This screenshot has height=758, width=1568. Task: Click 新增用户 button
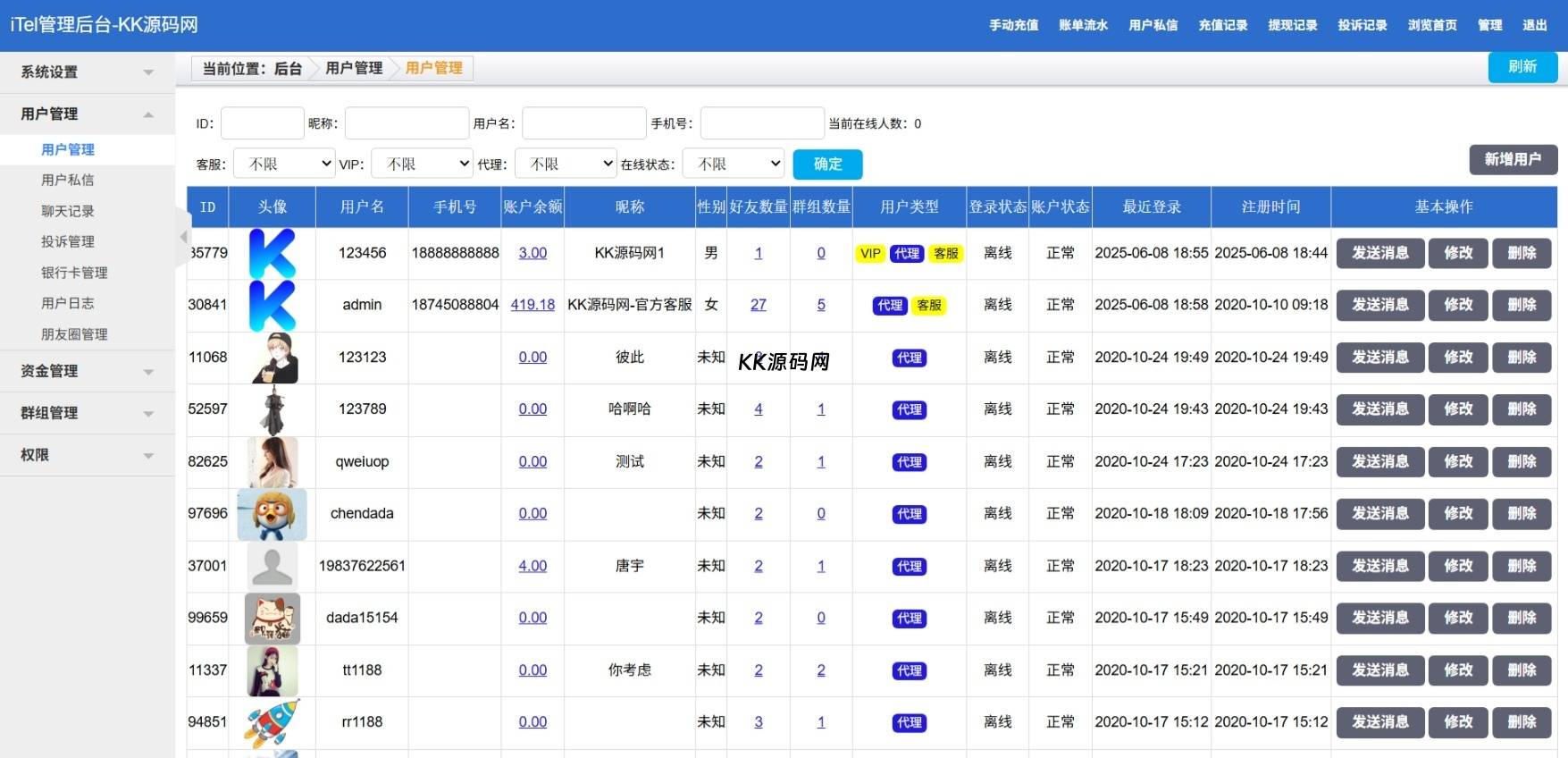coord(1513,159)
